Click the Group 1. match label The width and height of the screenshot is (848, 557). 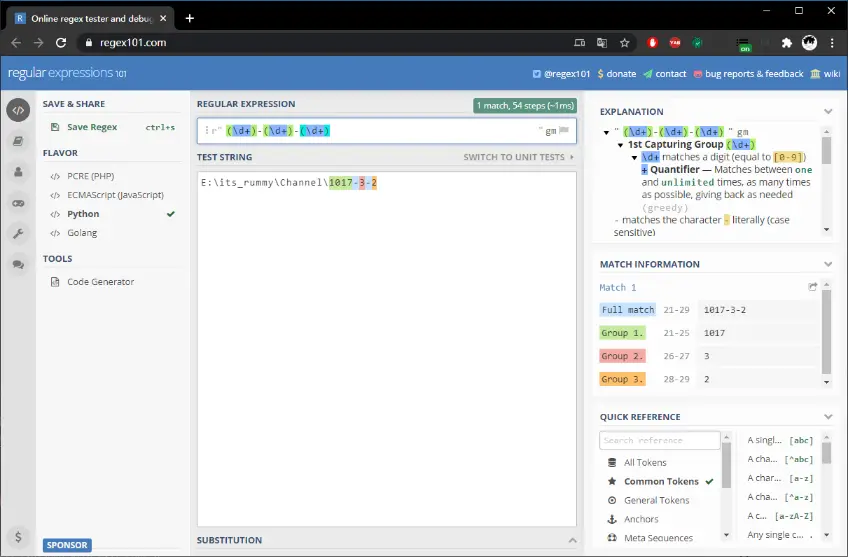622,333
